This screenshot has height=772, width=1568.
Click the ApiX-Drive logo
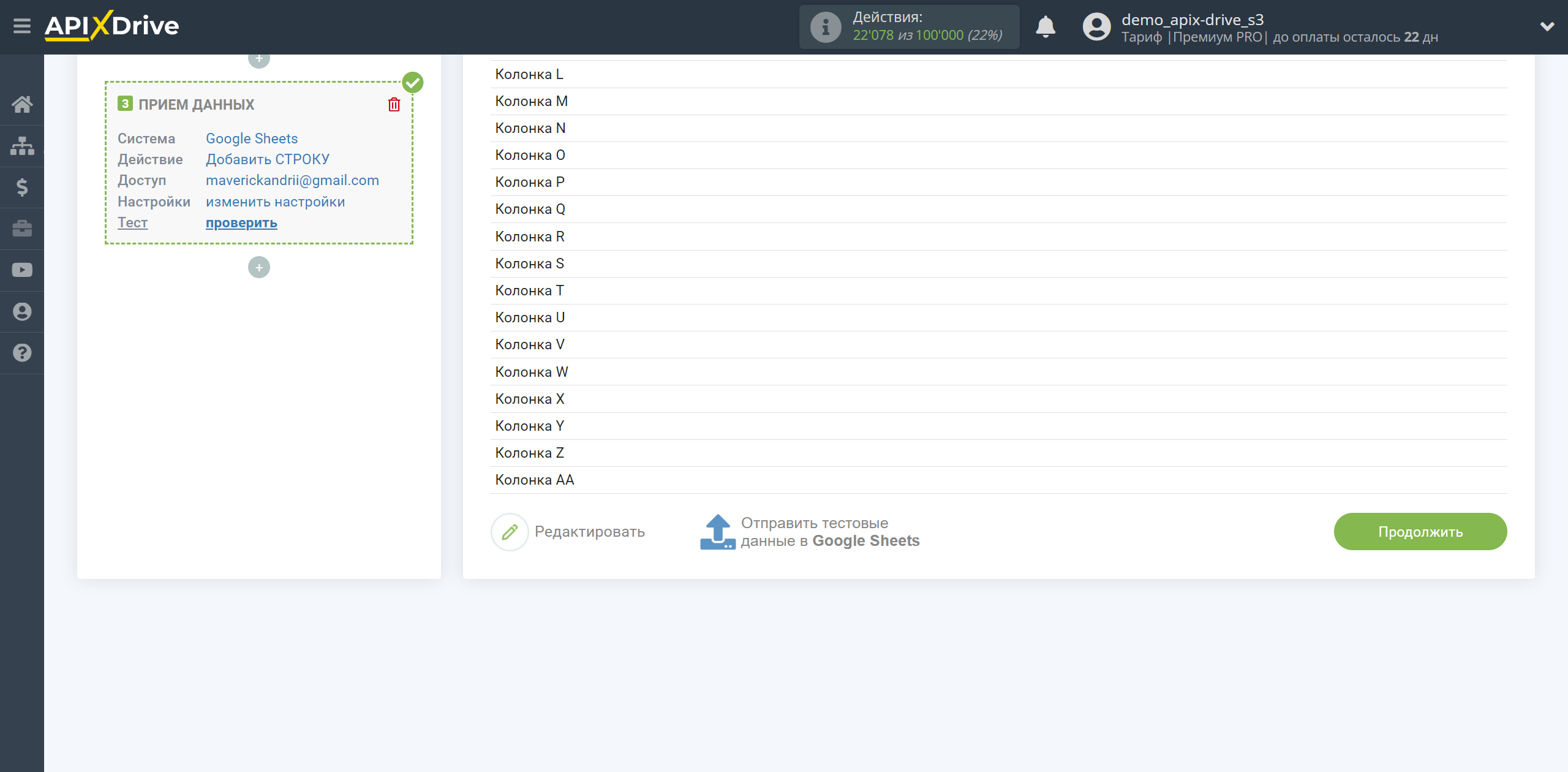pyautogui.click(x=112, y=26)
